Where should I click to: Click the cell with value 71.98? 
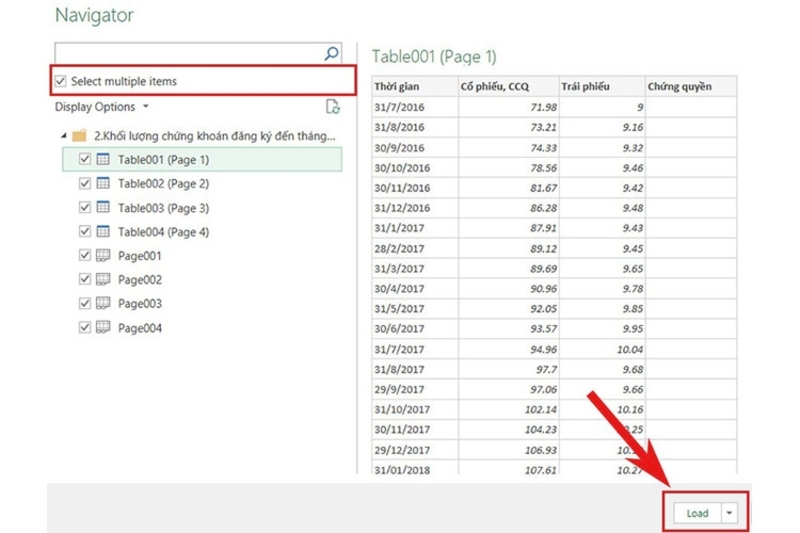[x=509, y=107]
